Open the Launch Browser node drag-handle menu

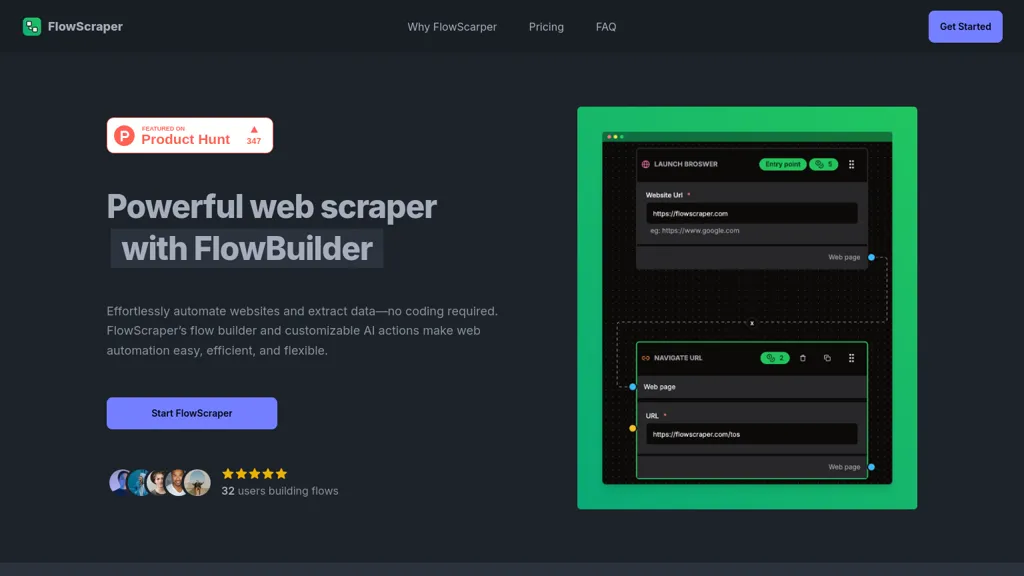852,165
